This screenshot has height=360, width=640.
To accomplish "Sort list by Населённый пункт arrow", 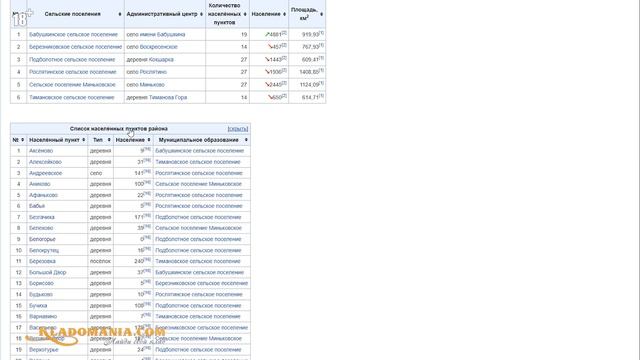I will point(83,140).
